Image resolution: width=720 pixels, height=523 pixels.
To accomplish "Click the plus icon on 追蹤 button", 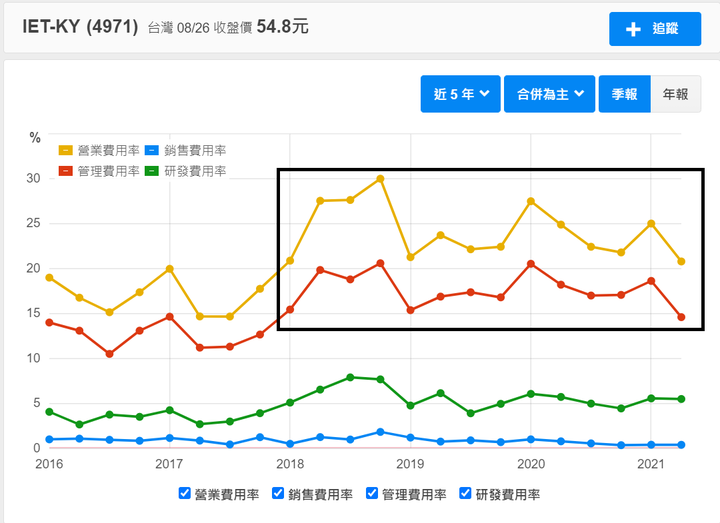I will pyautogui.click(x=633, y=29).
